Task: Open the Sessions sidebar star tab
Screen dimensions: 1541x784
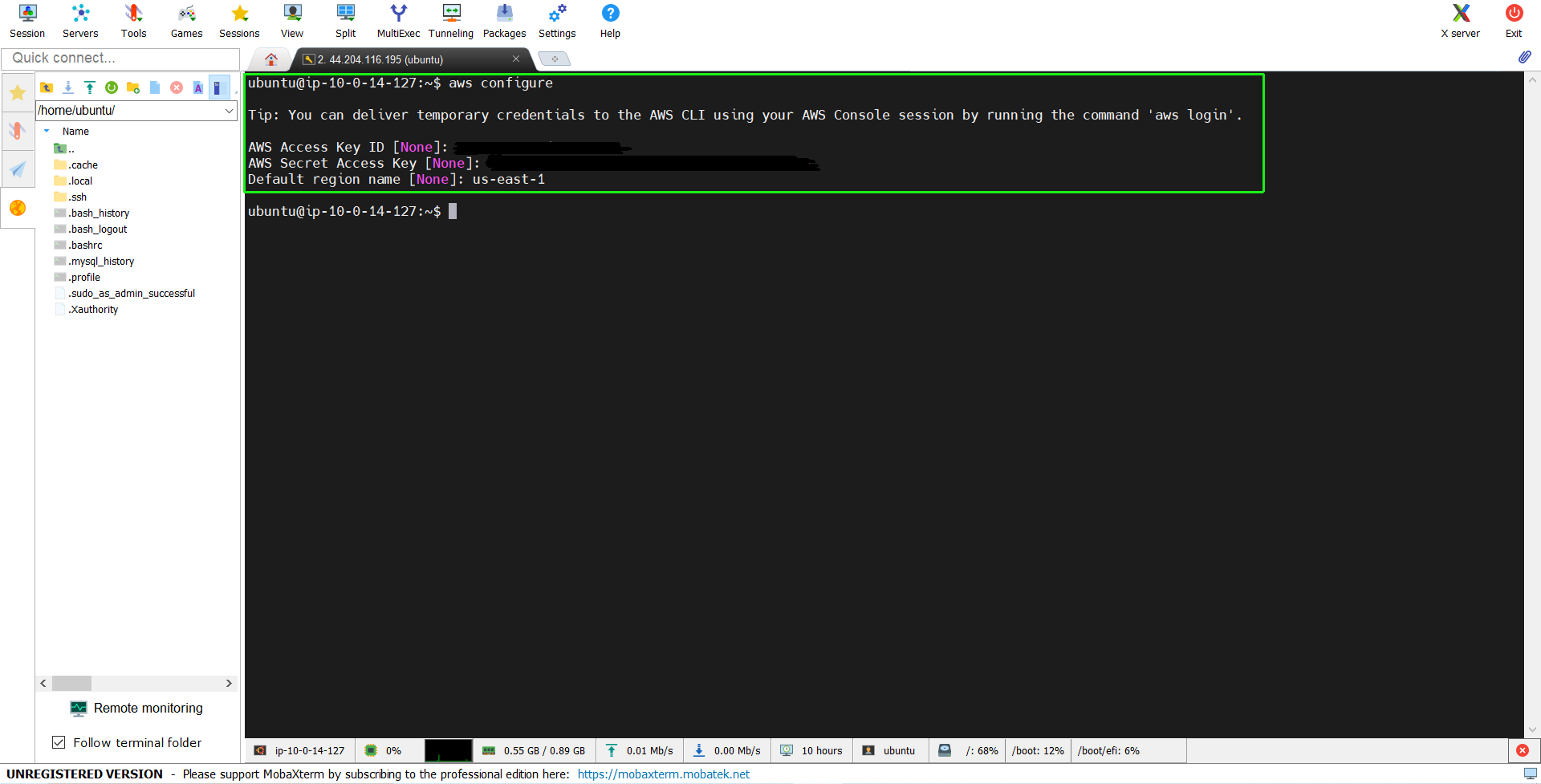Action: pos(18,93)
